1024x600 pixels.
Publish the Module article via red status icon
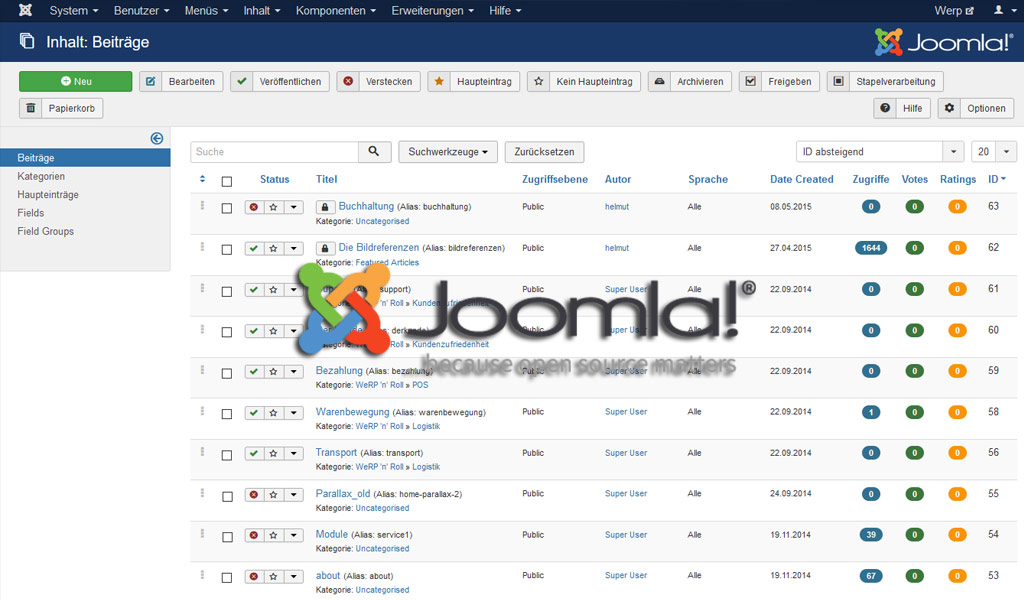[254, 536]
